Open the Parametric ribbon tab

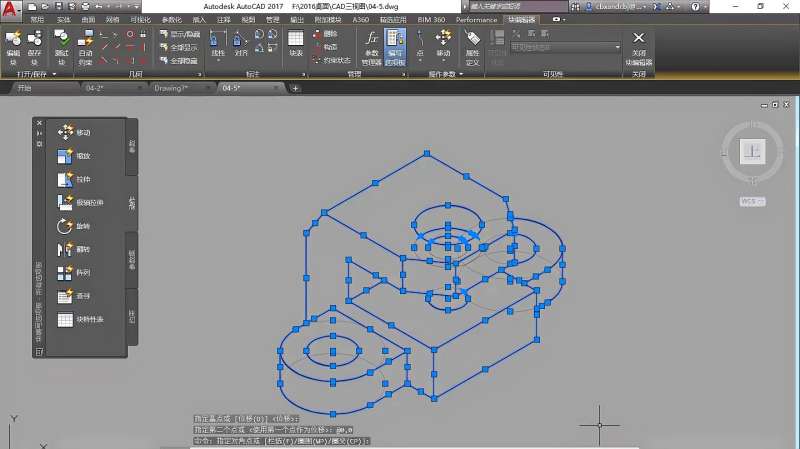click(x=172, y=19)
